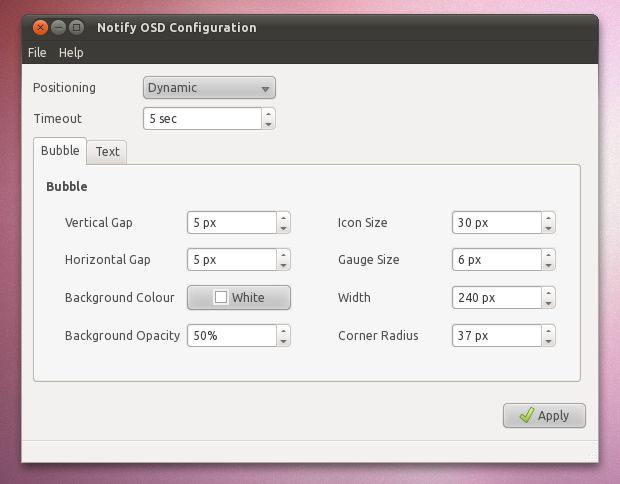The width and height of the screenshot is (620, 484).
Task: Decrease Horizontal Gap with down arrow
Action: point(284,265)
